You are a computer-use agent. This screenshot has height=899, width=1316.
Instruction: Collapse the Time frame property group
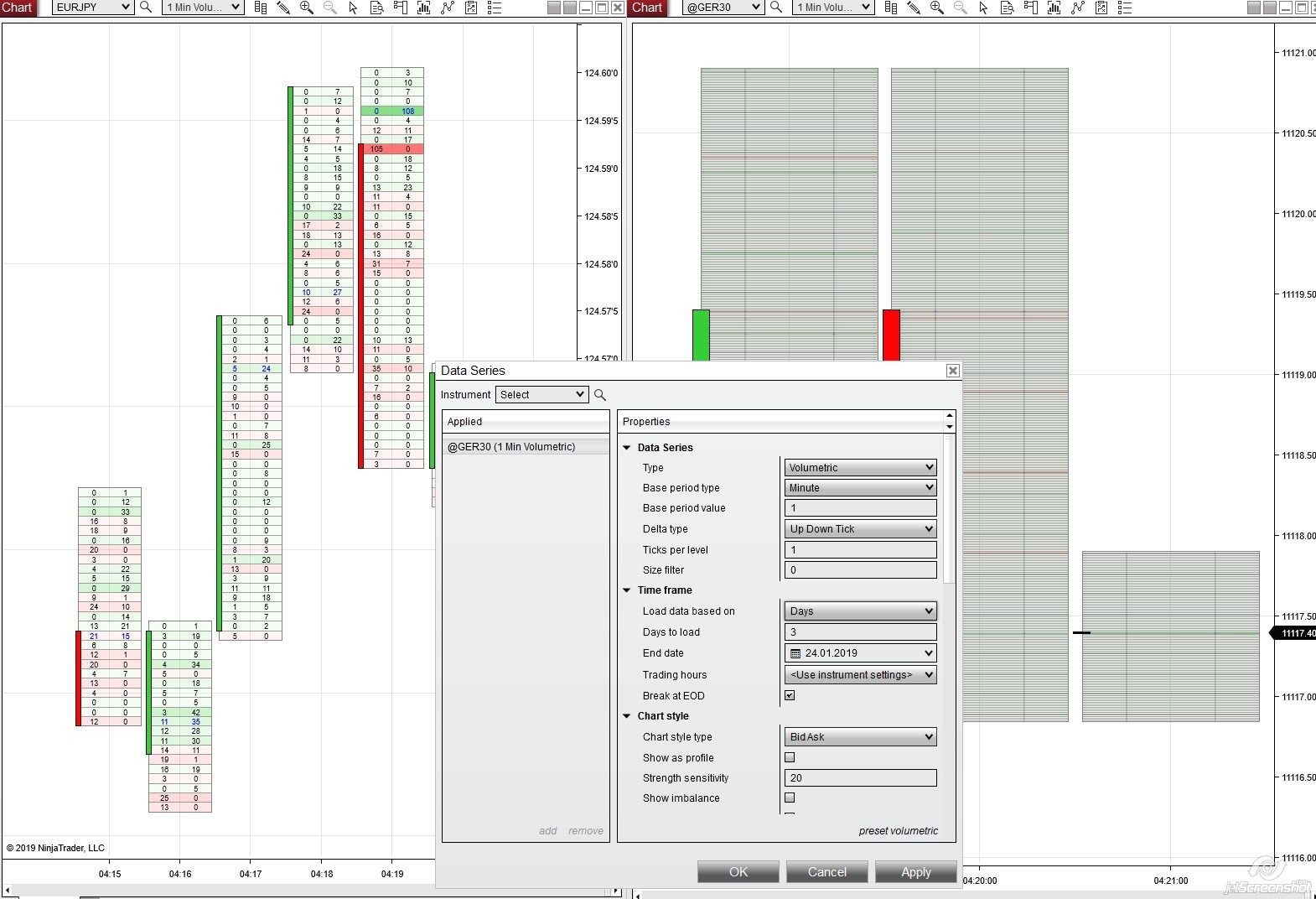coord(626,590)
